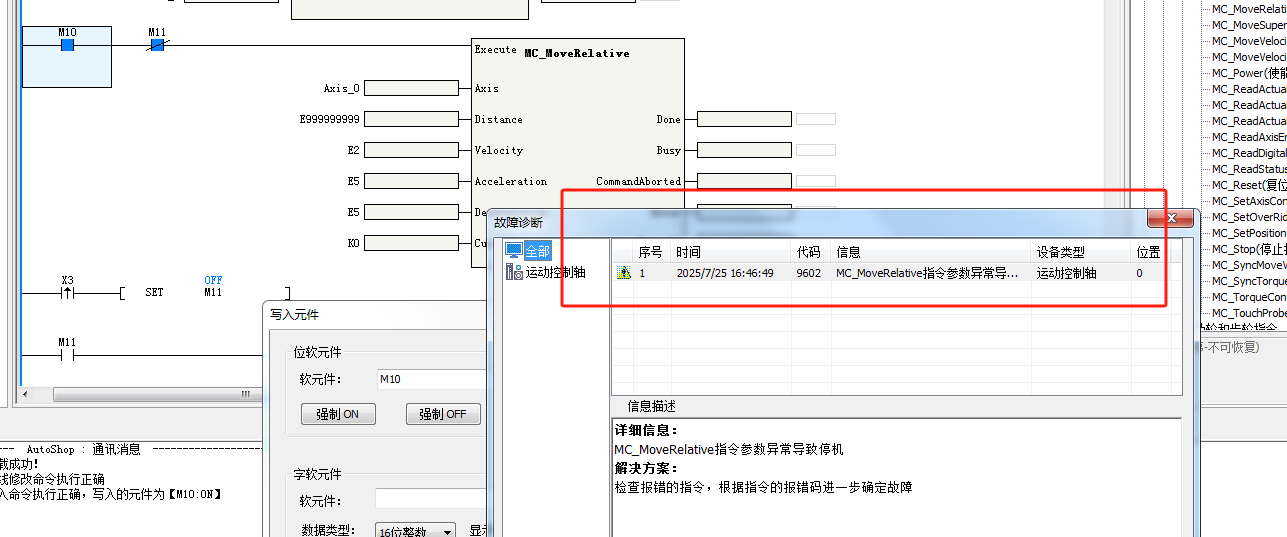Click the X3 rising-edge contact
Image resolution: width=1287 pixels, height=537 pixels.
point(67,293)
